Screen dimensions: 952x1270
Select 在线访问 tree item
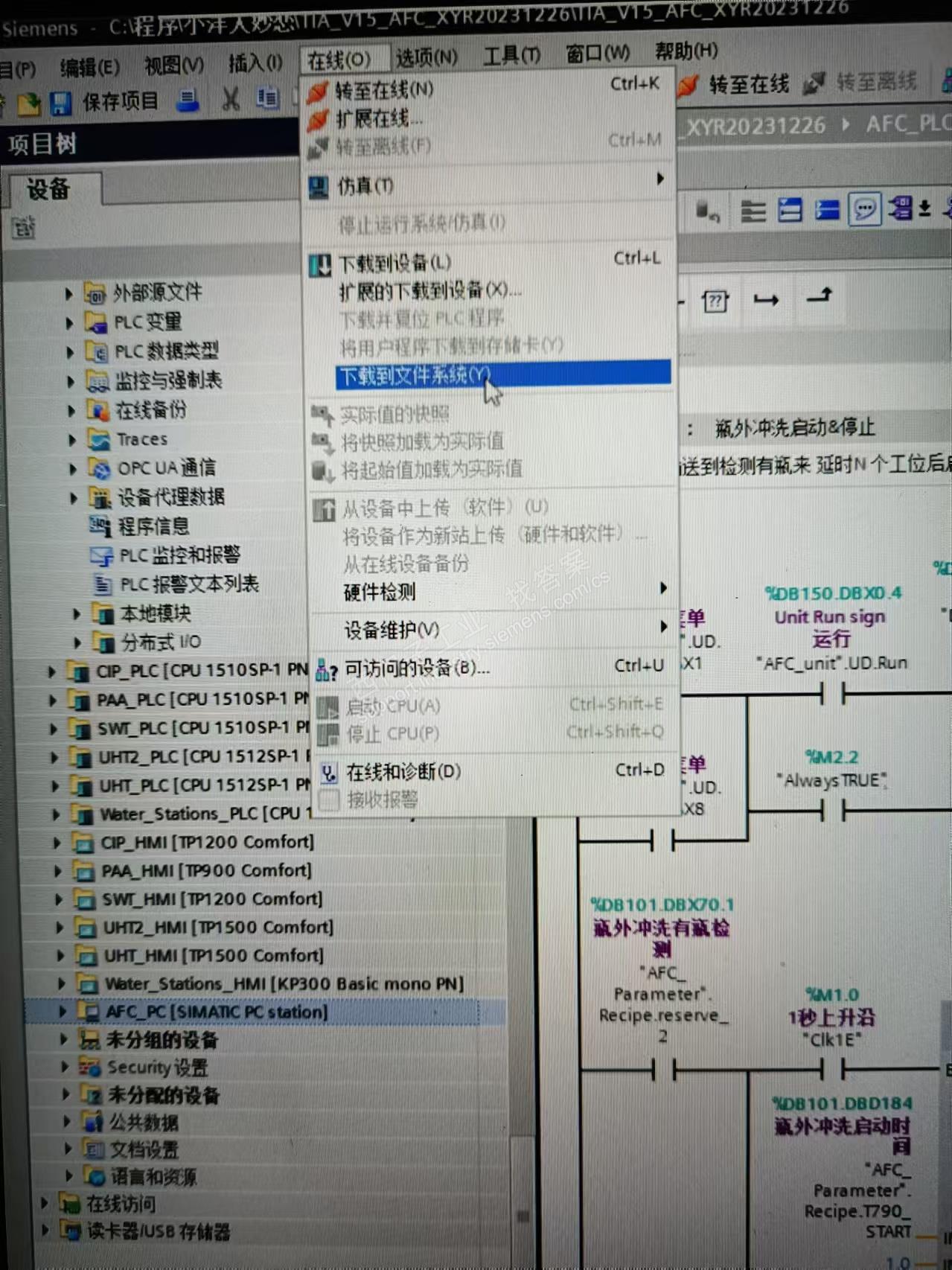tap(121, 1204)
